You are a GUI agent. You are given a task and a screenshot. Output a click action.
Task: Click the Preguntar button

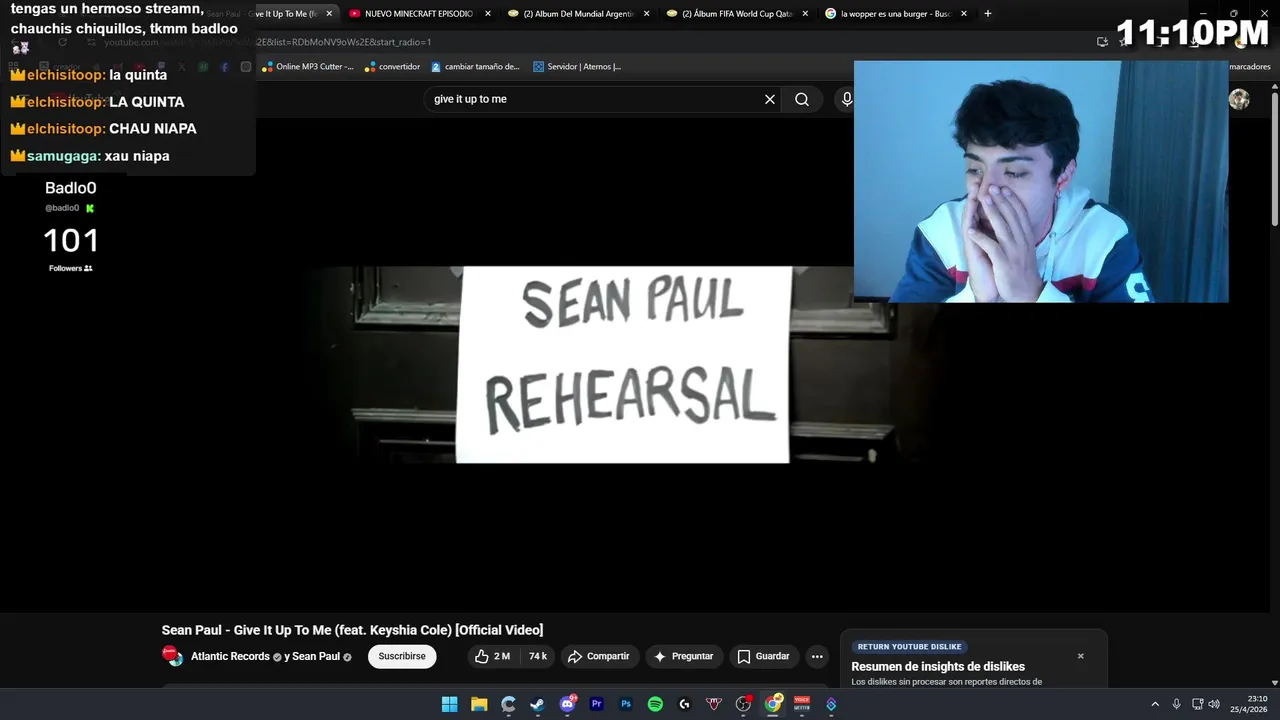click(x=684, y=656)
